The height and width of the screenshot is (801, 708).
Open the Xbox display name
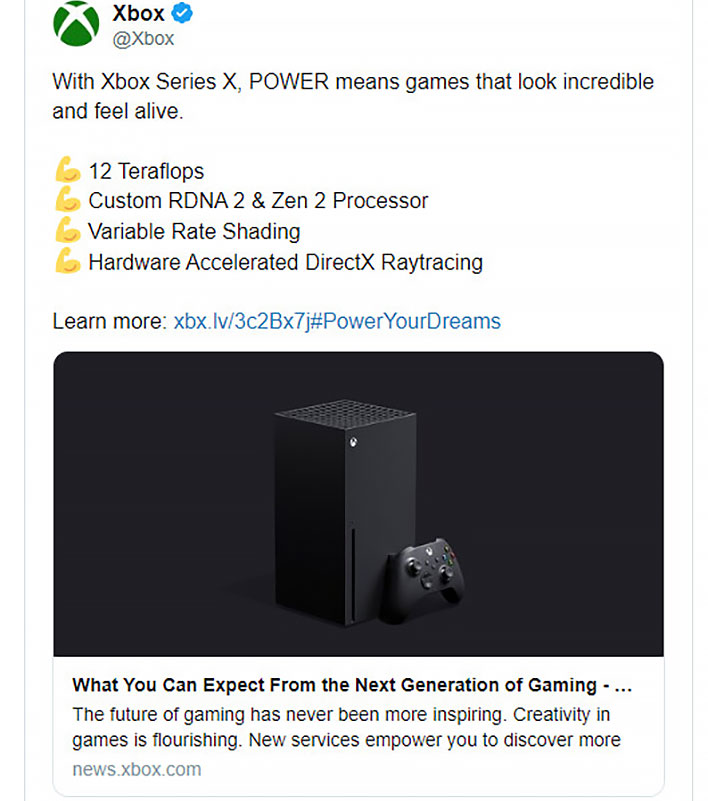click(138, 13)
